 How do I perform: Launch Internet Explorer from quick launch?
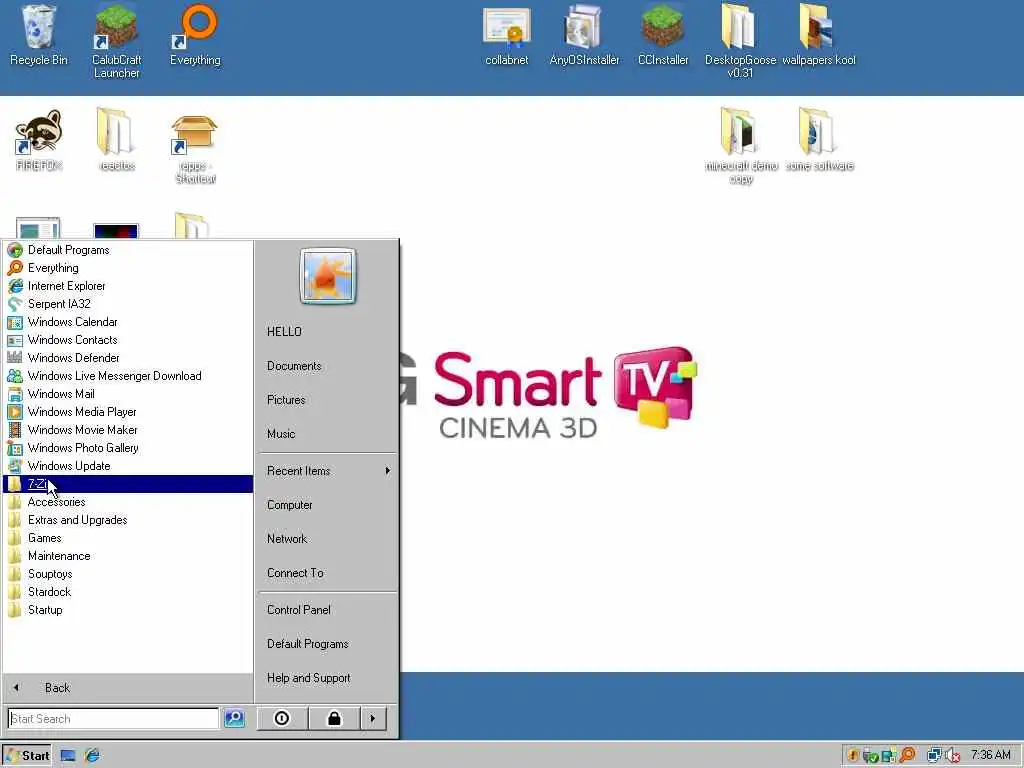tap(92, 756)
